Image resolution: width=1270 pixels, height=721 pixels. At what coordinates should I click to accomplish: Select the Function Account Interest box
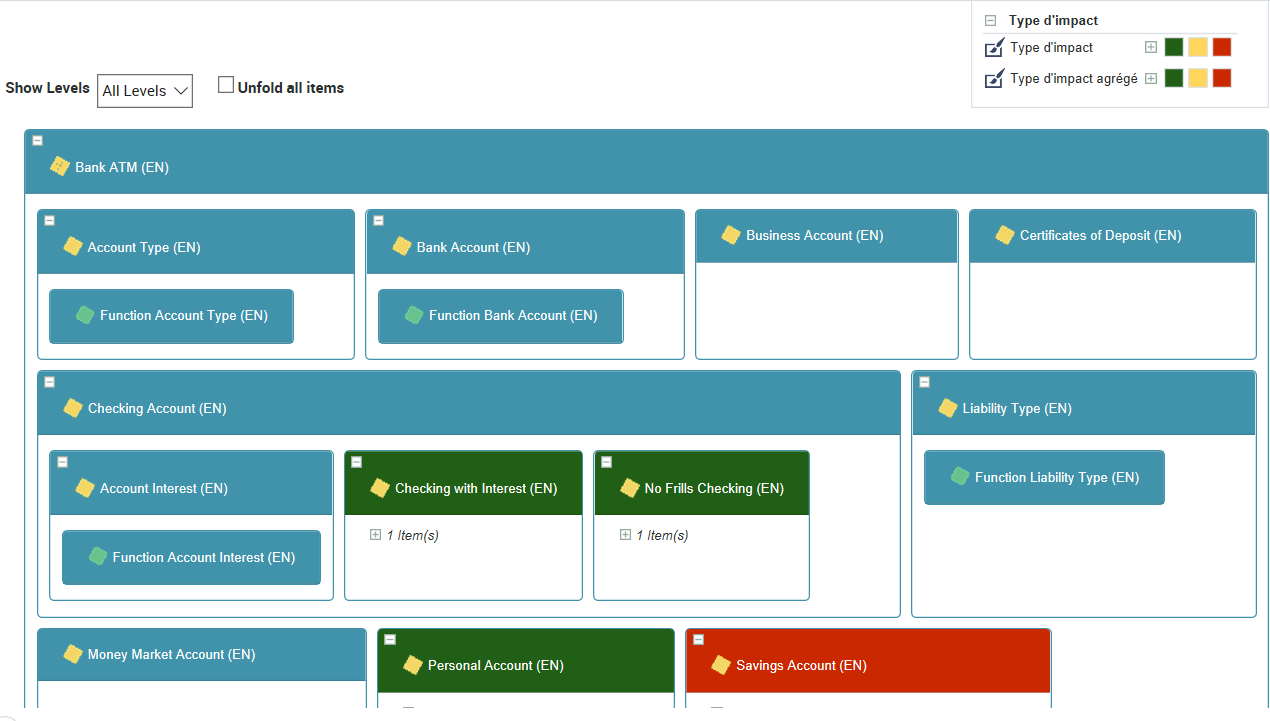coord(191,557)
